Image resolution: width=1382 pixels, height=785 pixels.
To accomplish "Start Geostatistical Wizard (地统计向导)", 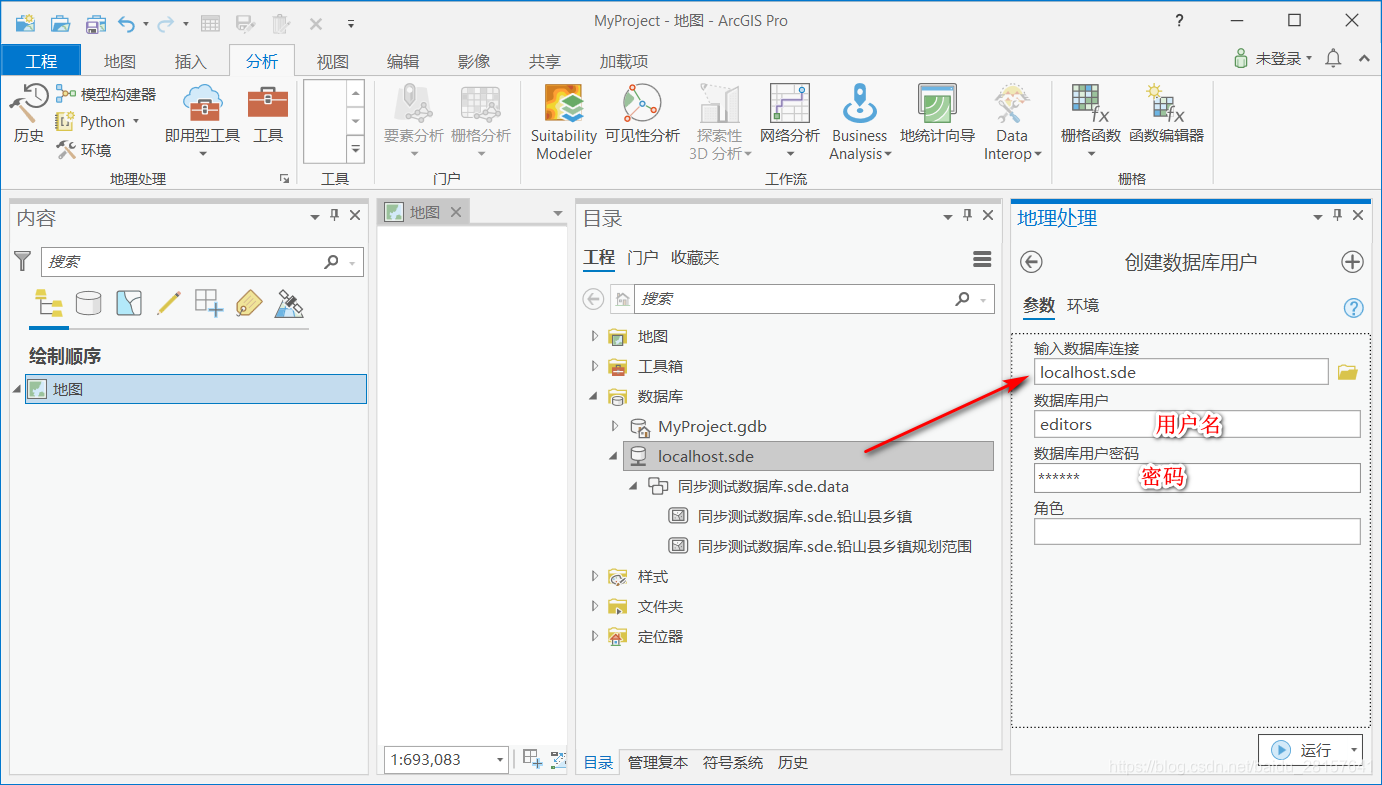I will pos(937,113).
